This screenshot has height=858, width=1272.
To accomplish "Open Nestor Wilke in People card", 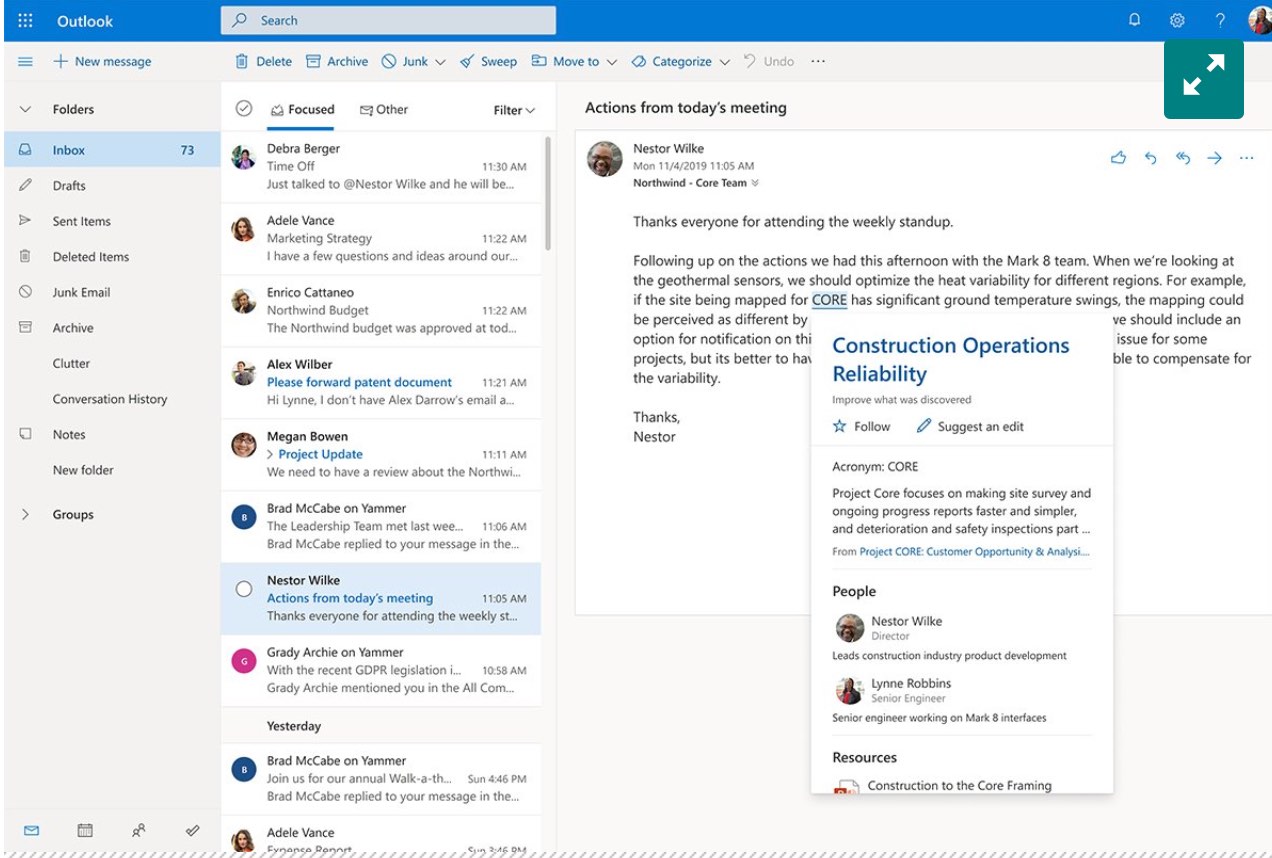I will pyautogui.click(x=906, y=621).
